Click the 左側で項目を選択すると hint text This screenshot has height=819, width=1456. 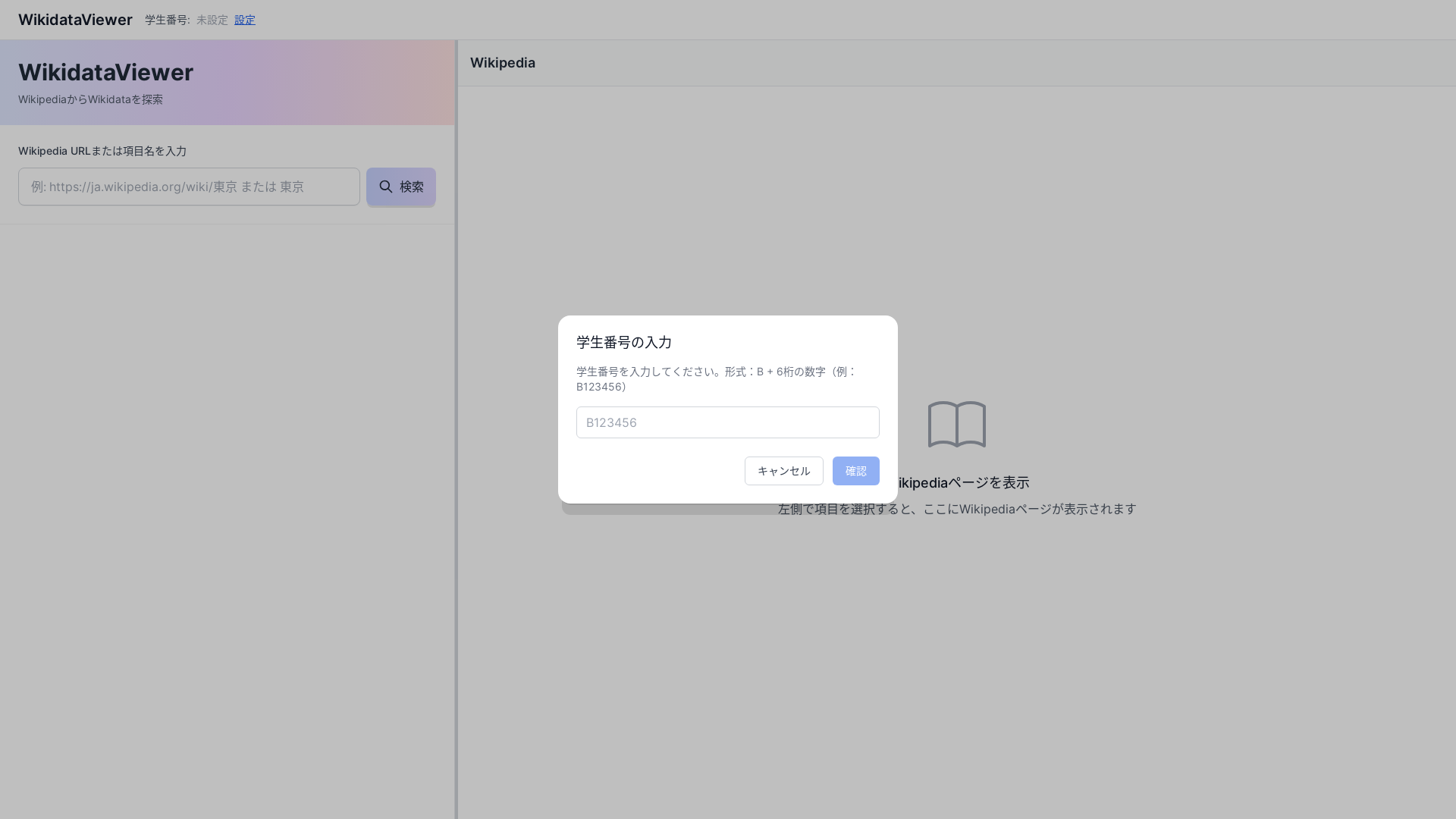click(957, 509)
